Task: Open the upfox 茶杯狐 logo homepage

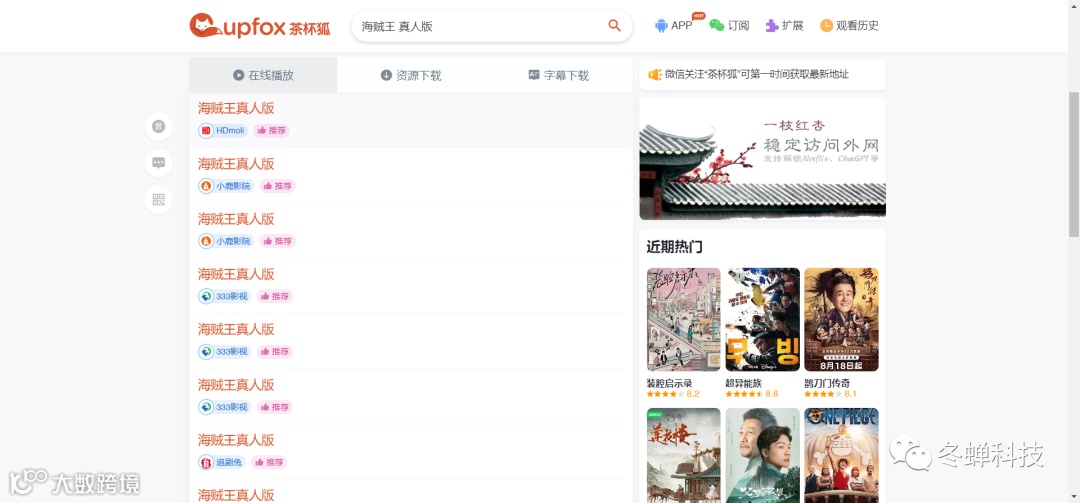Action: (x=260, y=26)
